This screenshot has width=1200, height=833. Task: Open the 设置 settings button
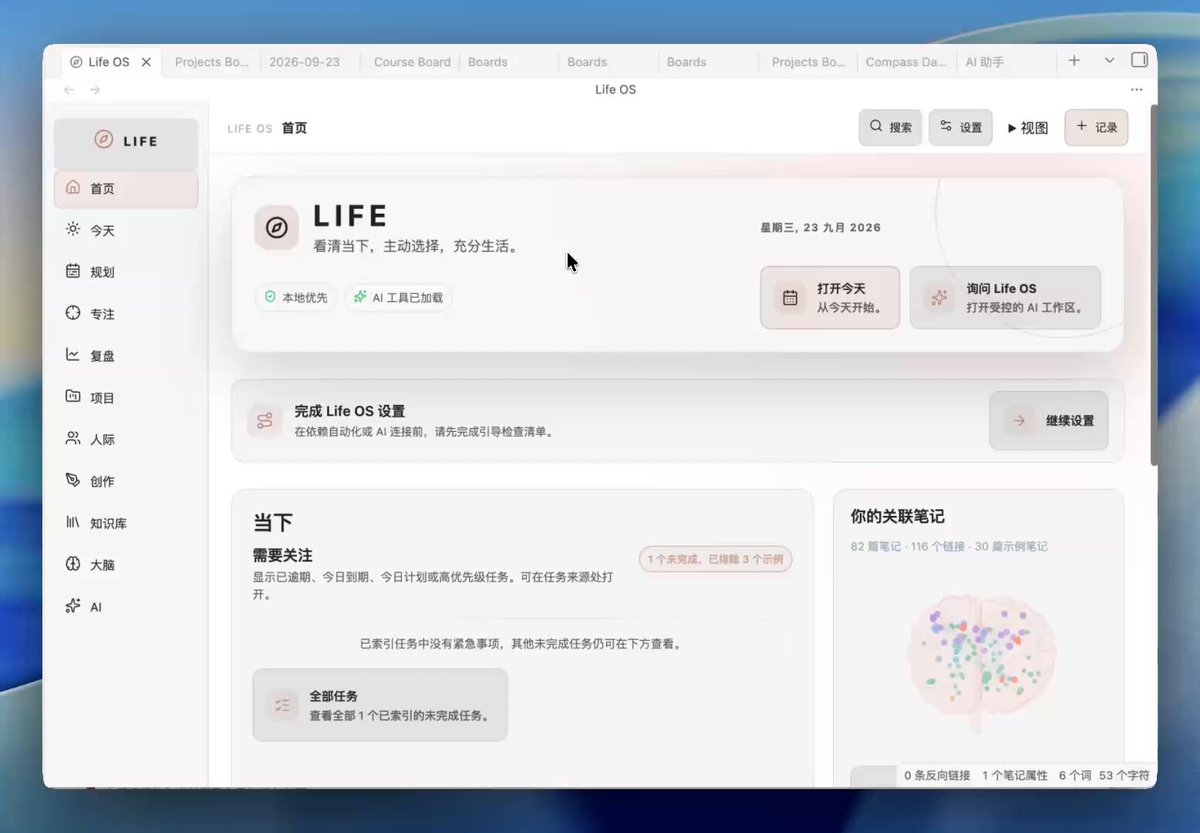[x=961, y=128]
